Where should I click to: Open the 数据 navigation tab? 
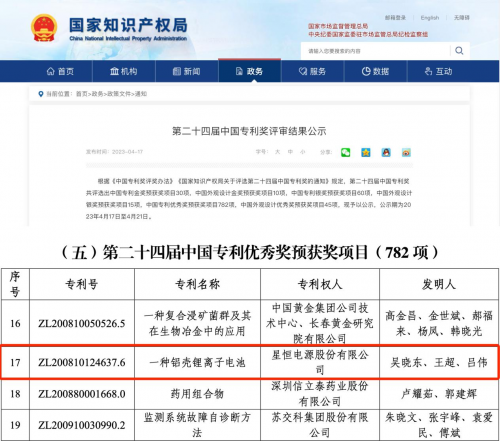tap(375, 71)
